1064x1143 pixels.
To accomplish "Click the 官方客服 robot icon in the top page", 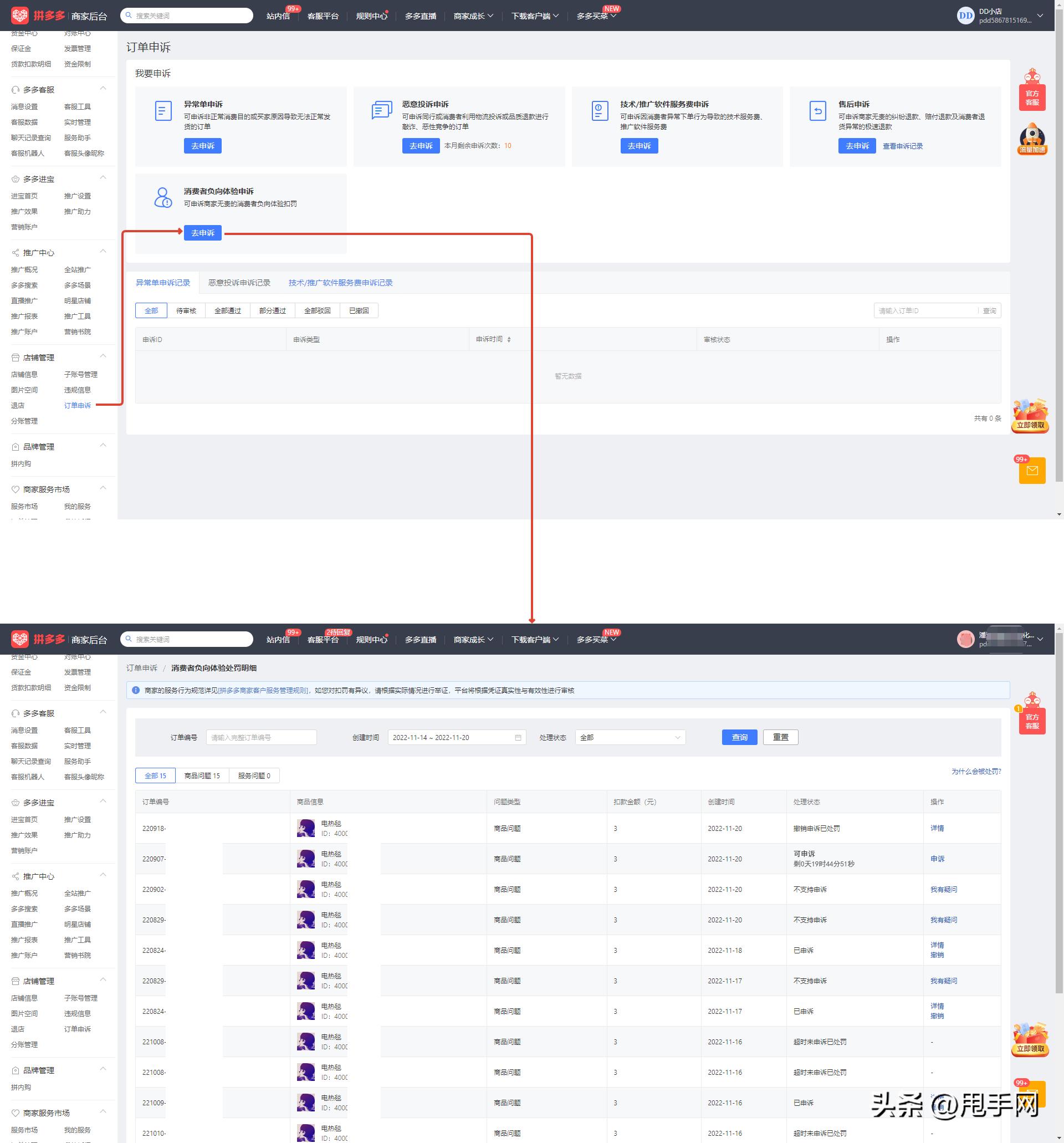I will click(x=1032, y=90).
